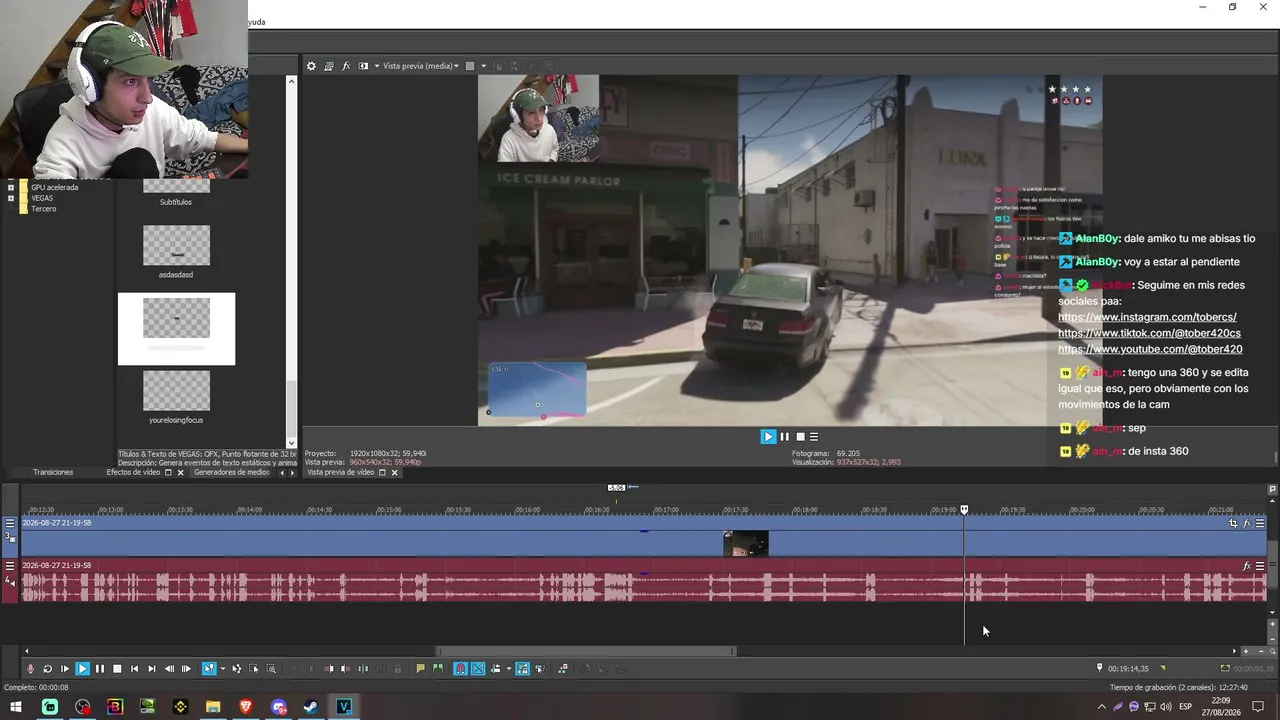Expand the VEGAS folder in tree

coord(11,198)
